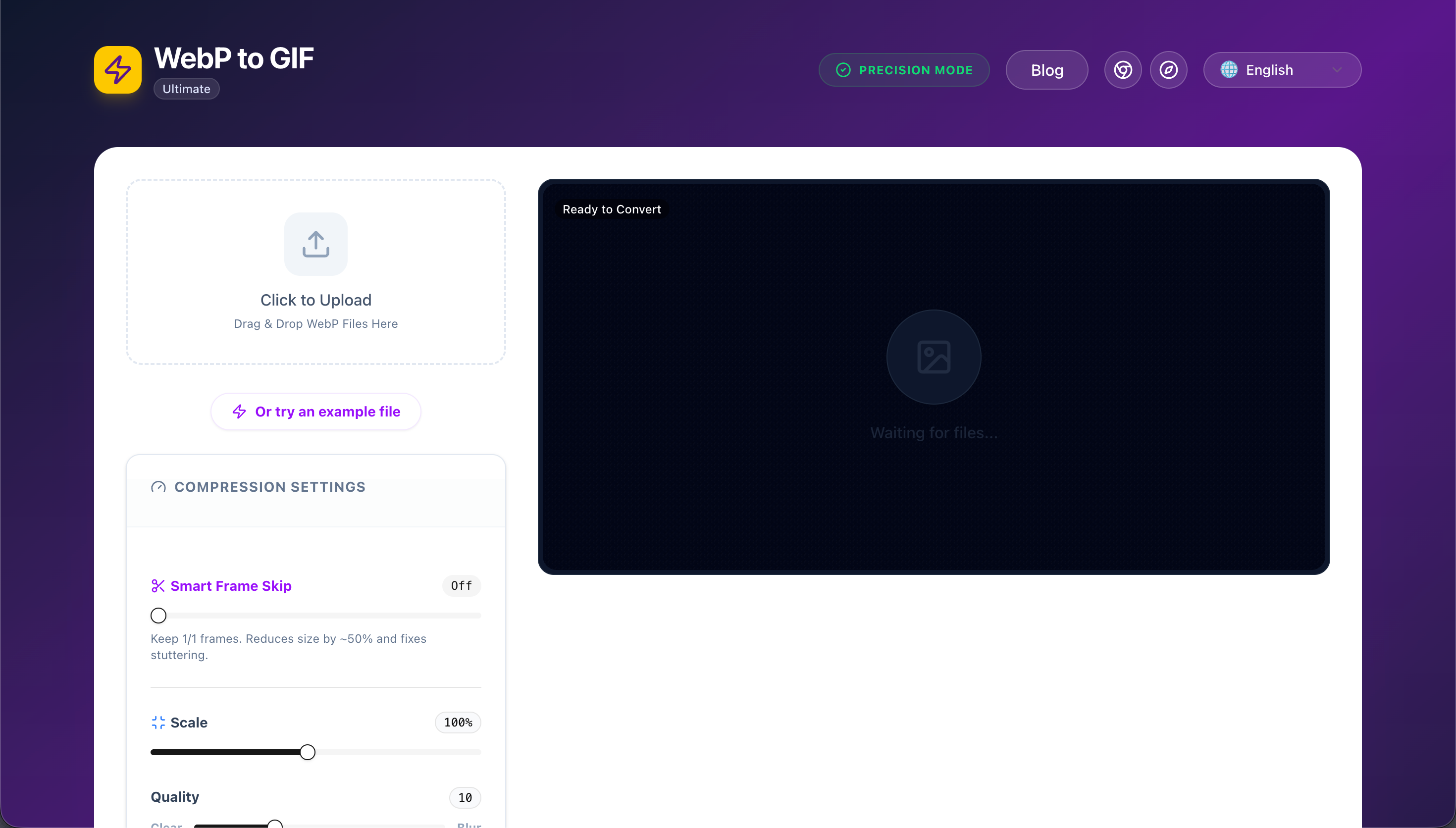Click the Scale shrink-arrows icon

157,722
